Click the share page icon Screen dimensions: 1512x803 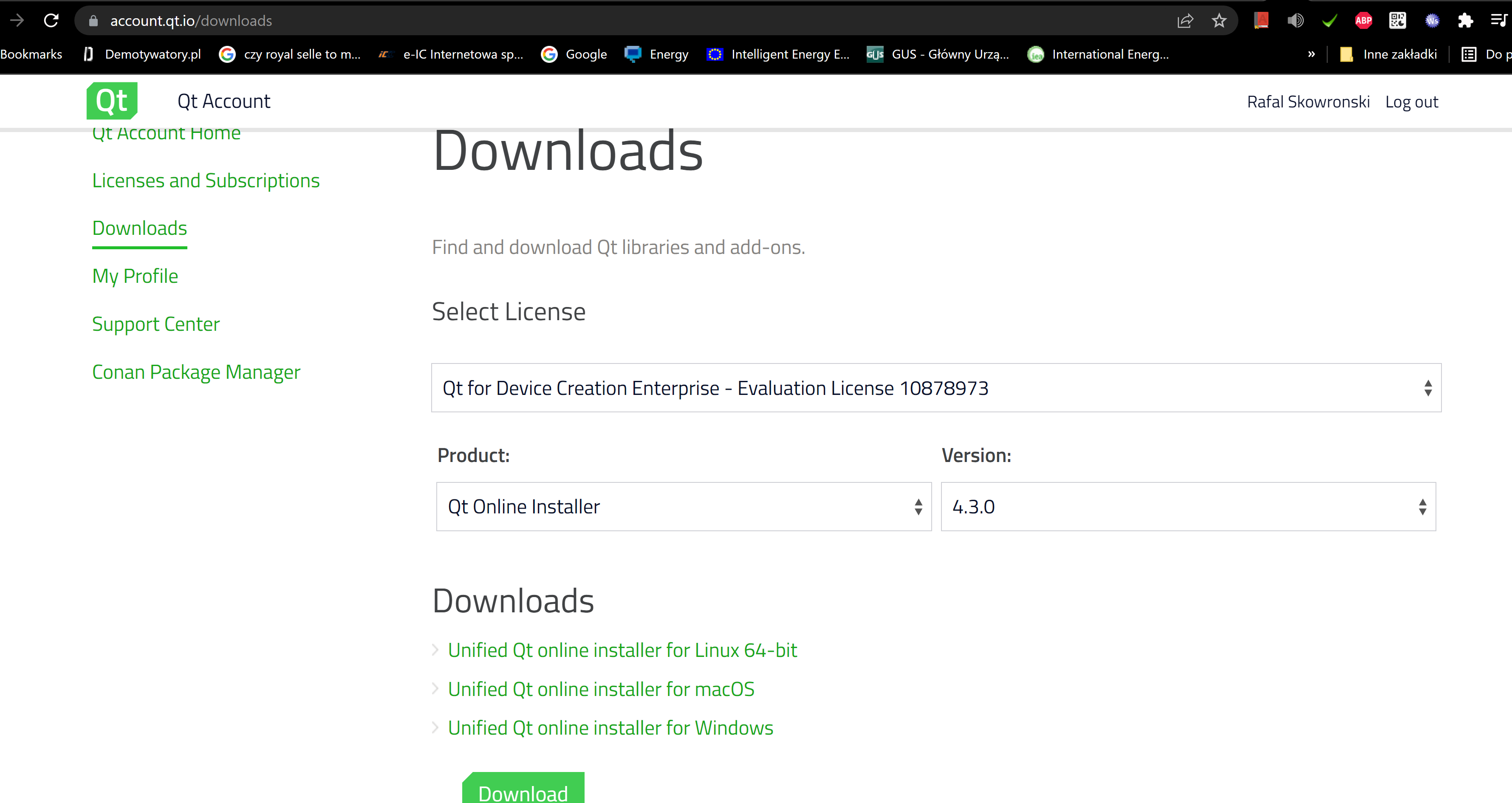tap(1185, 20)
